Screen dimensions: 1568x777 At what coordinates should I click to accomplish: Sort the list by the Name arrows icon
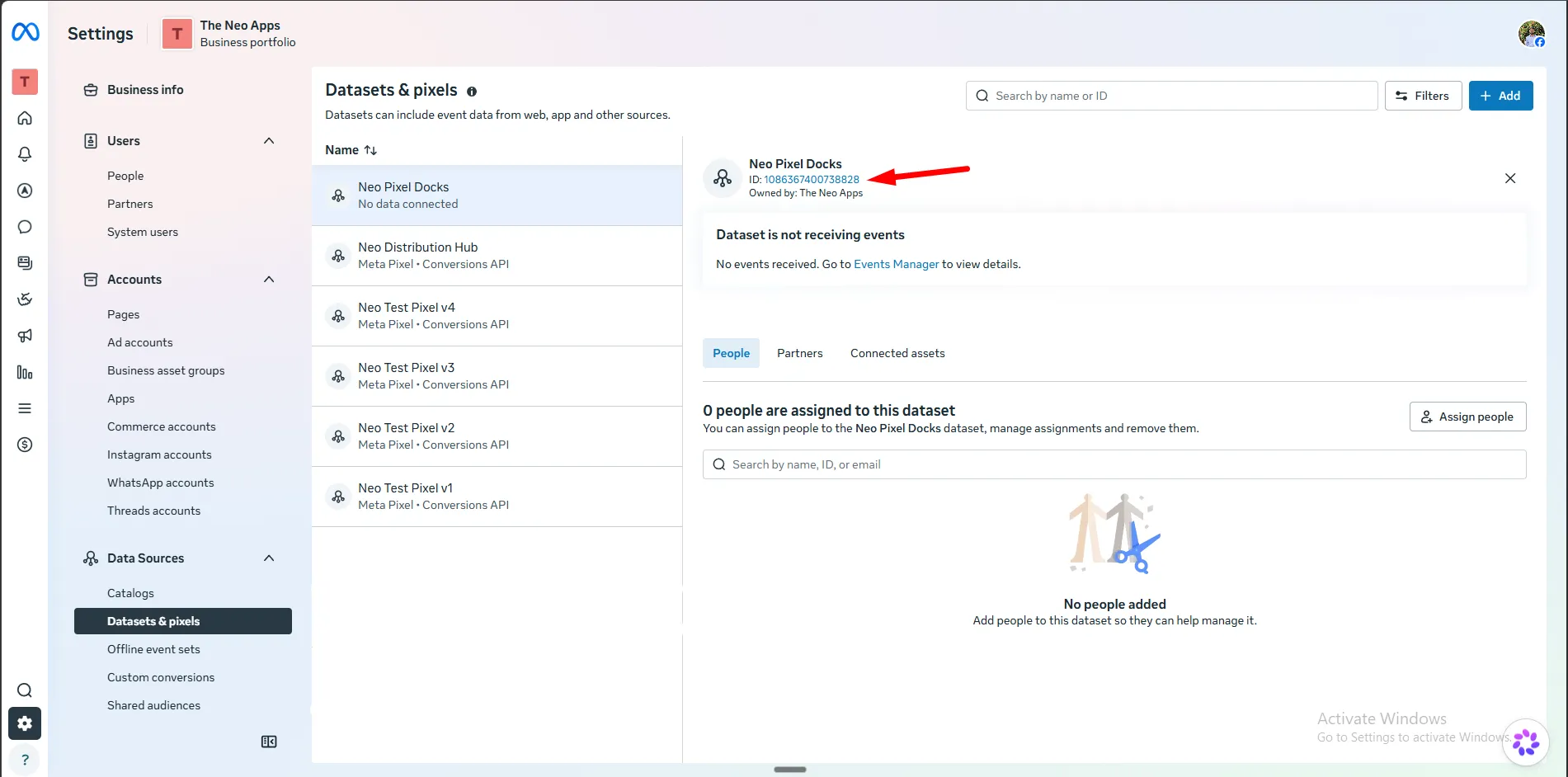tap(370, 150)
